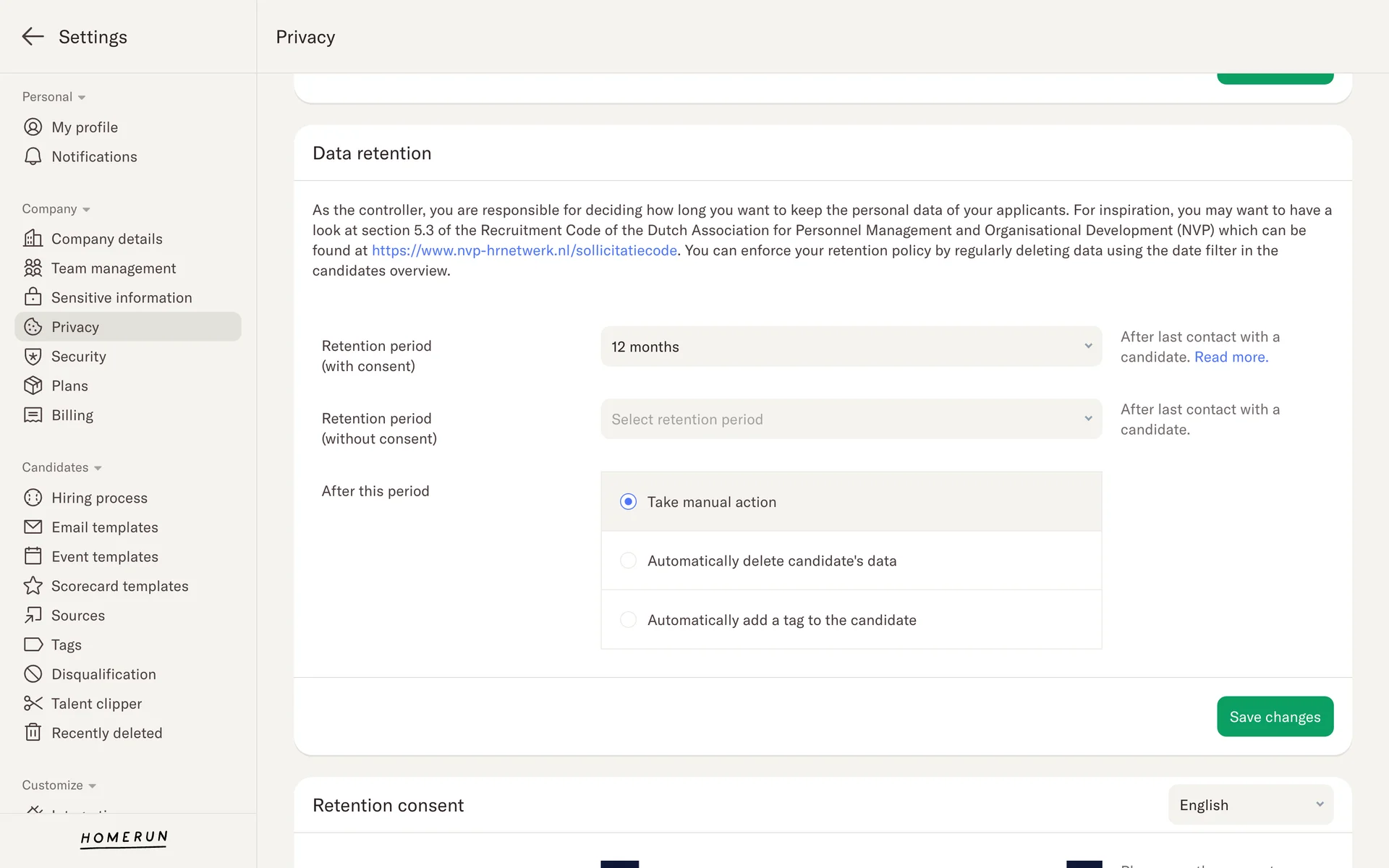Click the Read more link
The width and height of the screenshot is (1389, 868).
1231,357
